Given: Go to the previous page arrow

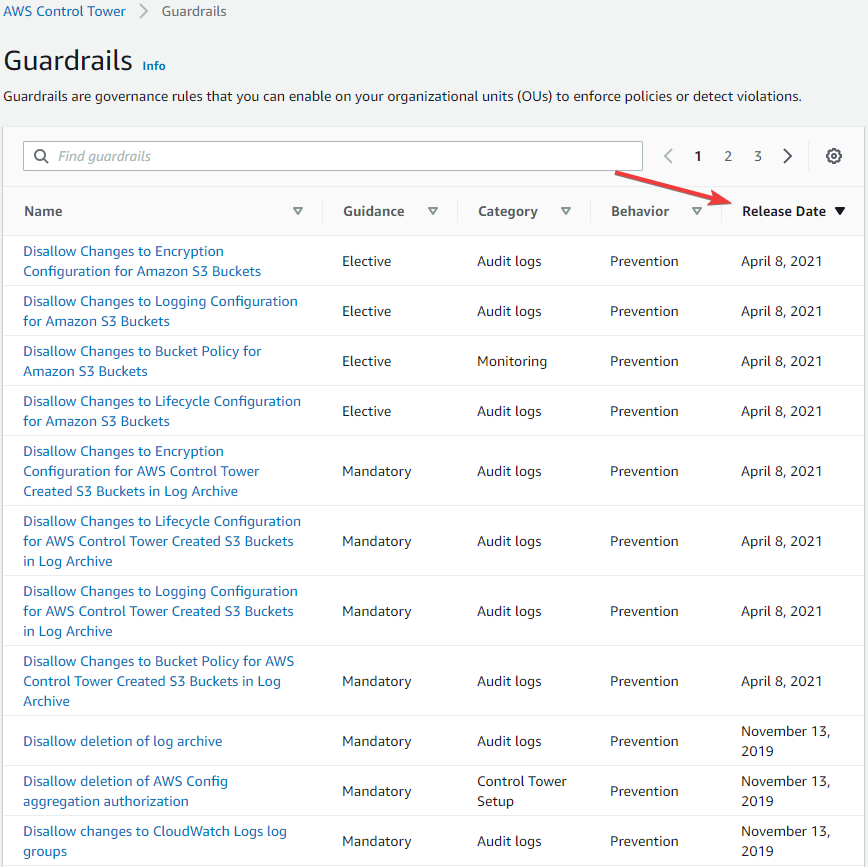Looking at the screenshot, I should (668, 156).
